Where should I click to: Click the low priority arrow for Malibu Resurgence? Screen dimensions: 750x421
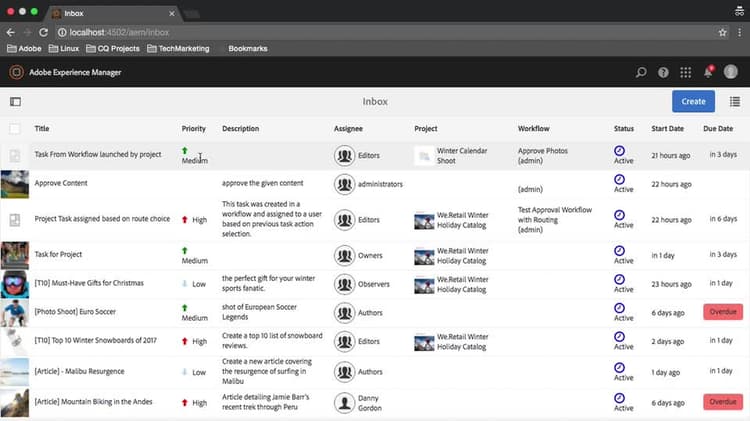(185, 372)
